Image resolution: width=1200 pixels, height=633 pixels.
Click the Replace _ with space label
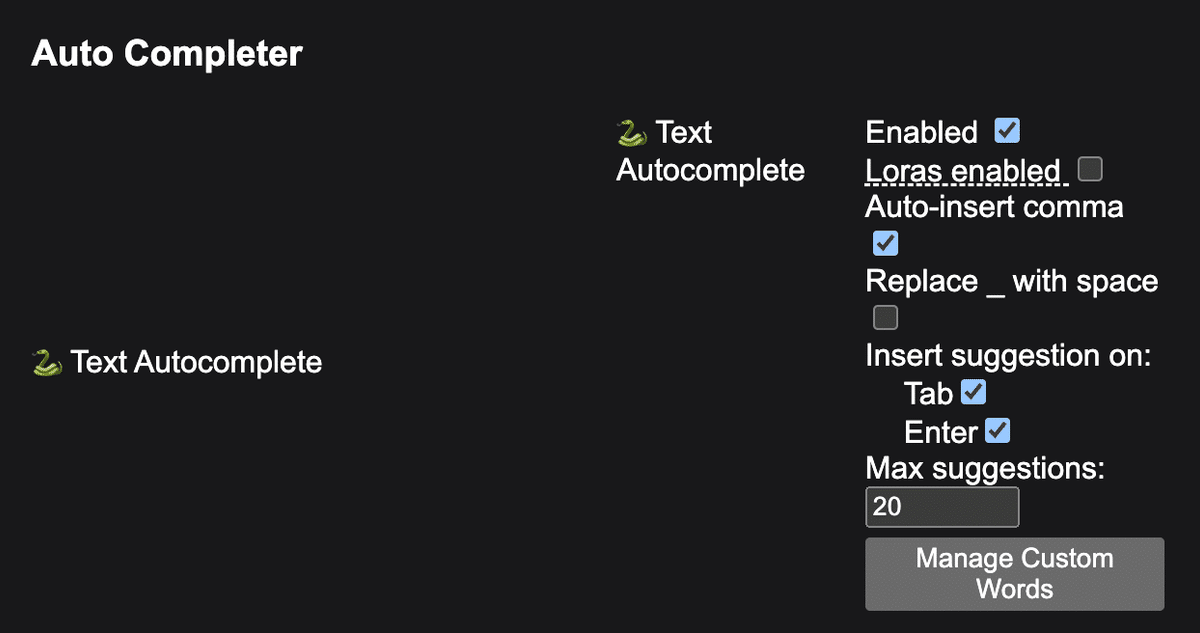pos(1012,282)
